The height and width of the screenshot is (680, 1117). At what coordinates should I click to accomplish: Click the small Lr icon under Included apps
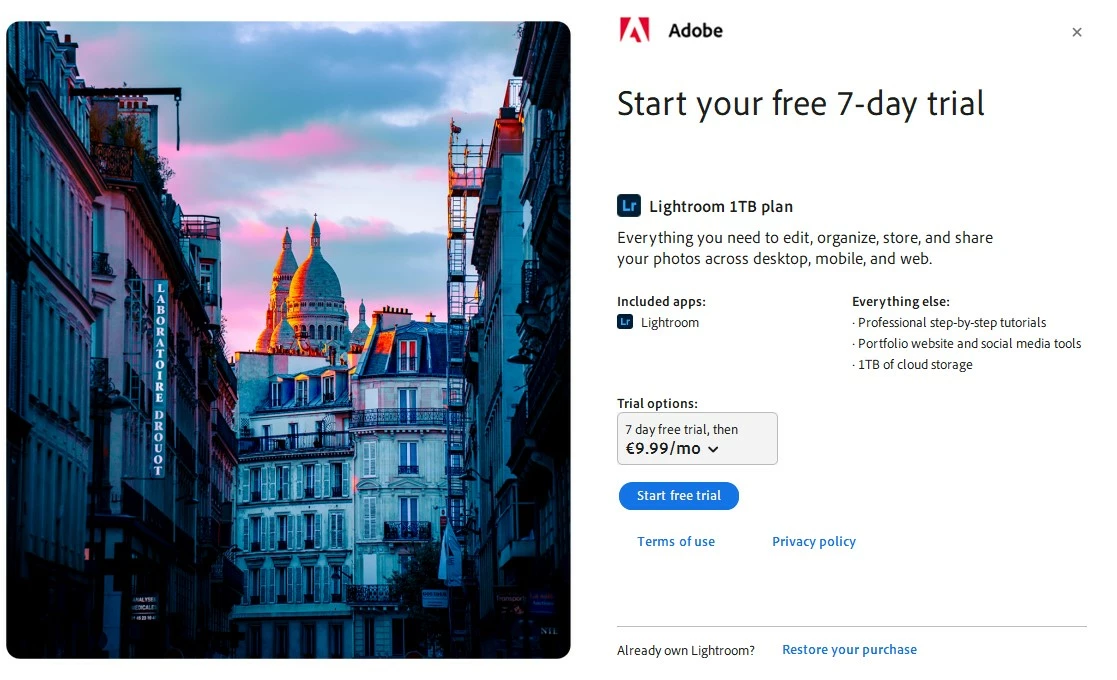pos(625,322)
